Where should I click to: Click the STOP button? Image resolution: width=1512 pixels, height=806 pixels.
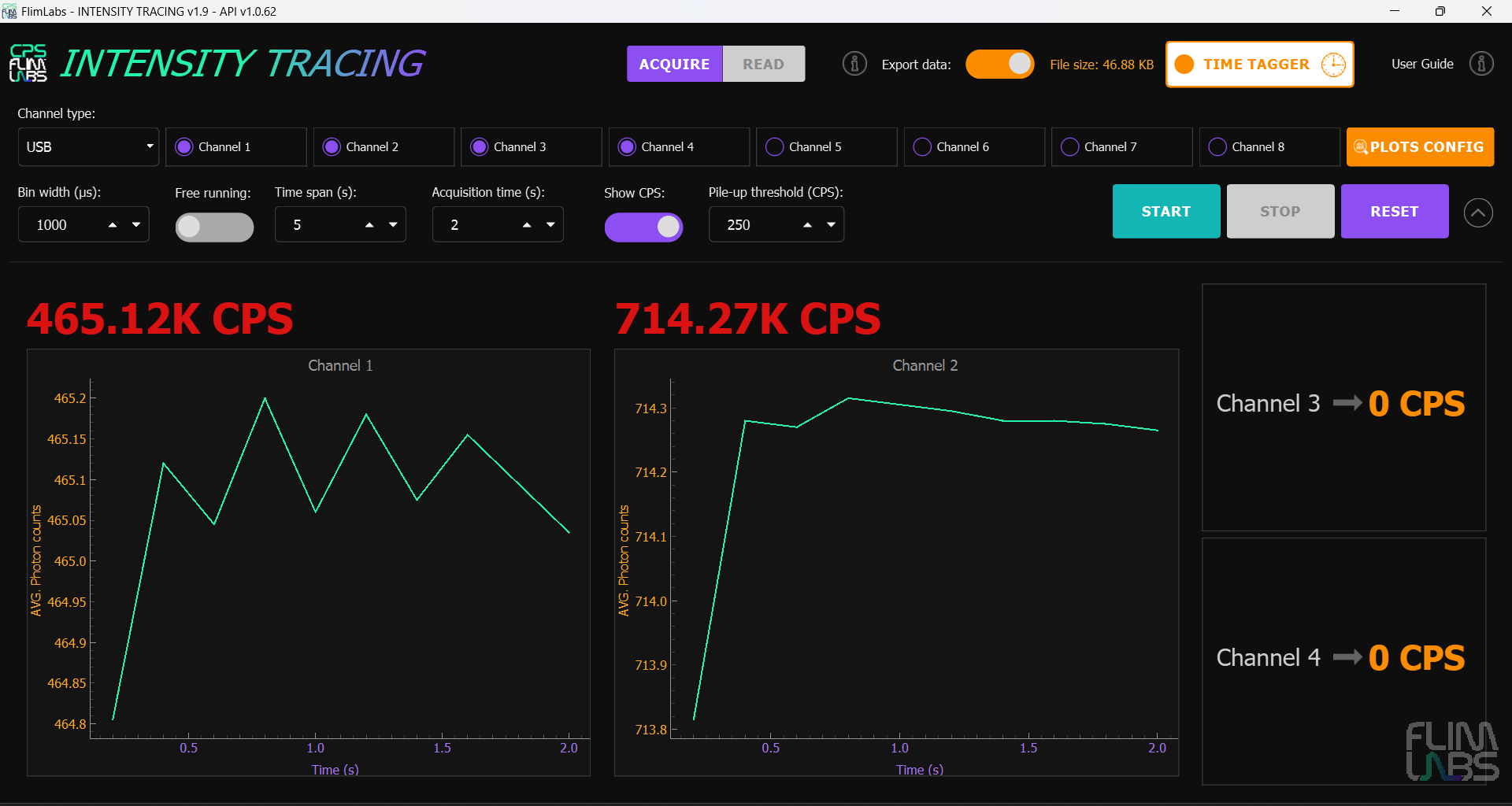tap(1280, 211)
